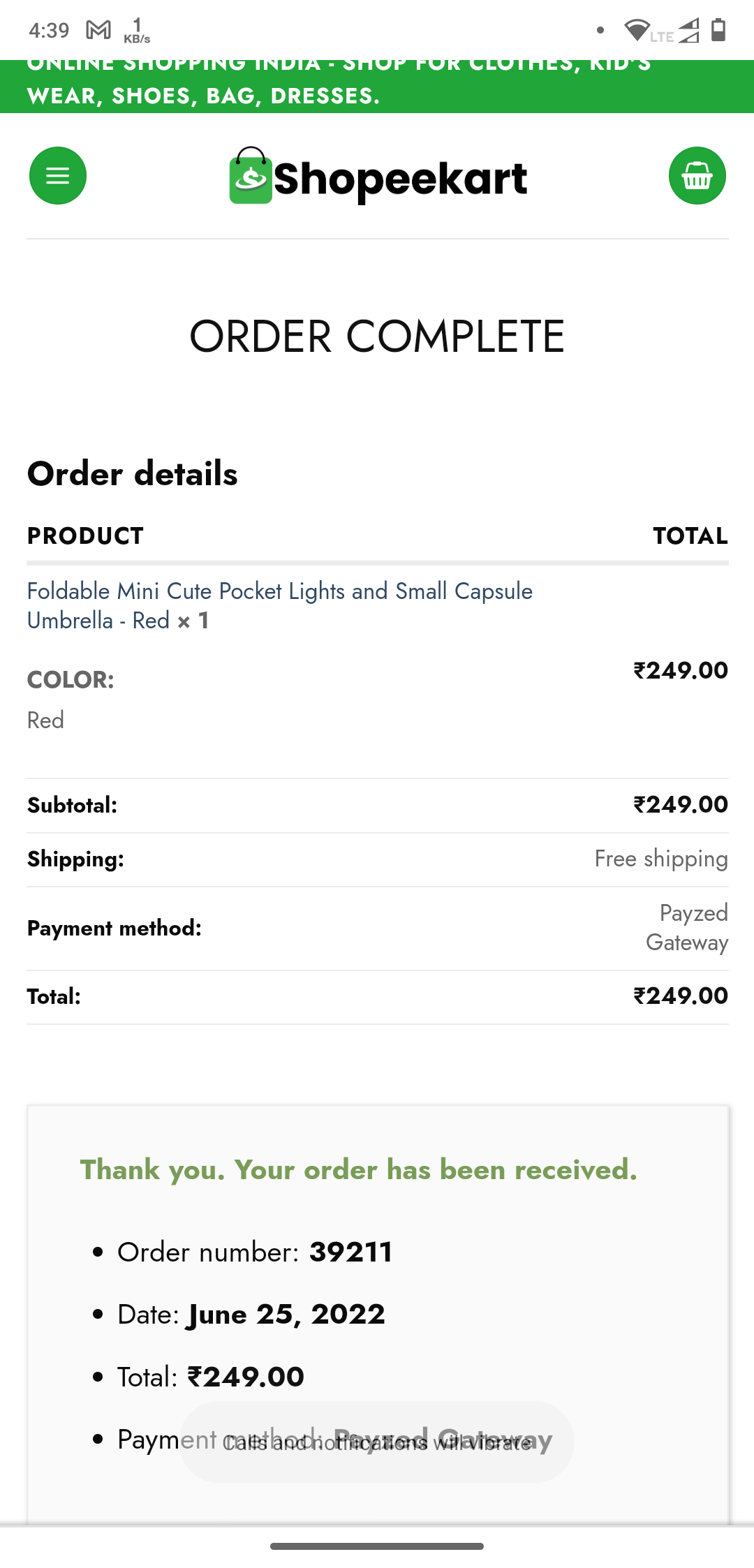The width and height of the screenshot is (754, 1568).
Task: Tap the order date June 25, 2022
Action: [x=286, y=1315]
